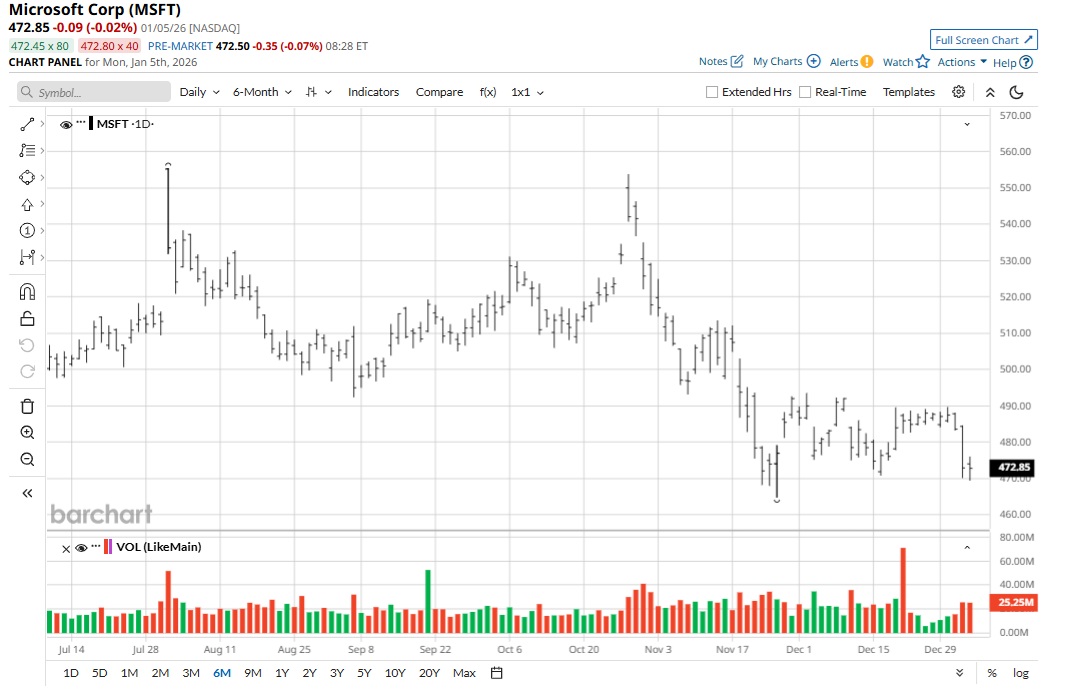Open the Indicators menu
Viewport: 1069px width, 697px height.
coord(374,92)
